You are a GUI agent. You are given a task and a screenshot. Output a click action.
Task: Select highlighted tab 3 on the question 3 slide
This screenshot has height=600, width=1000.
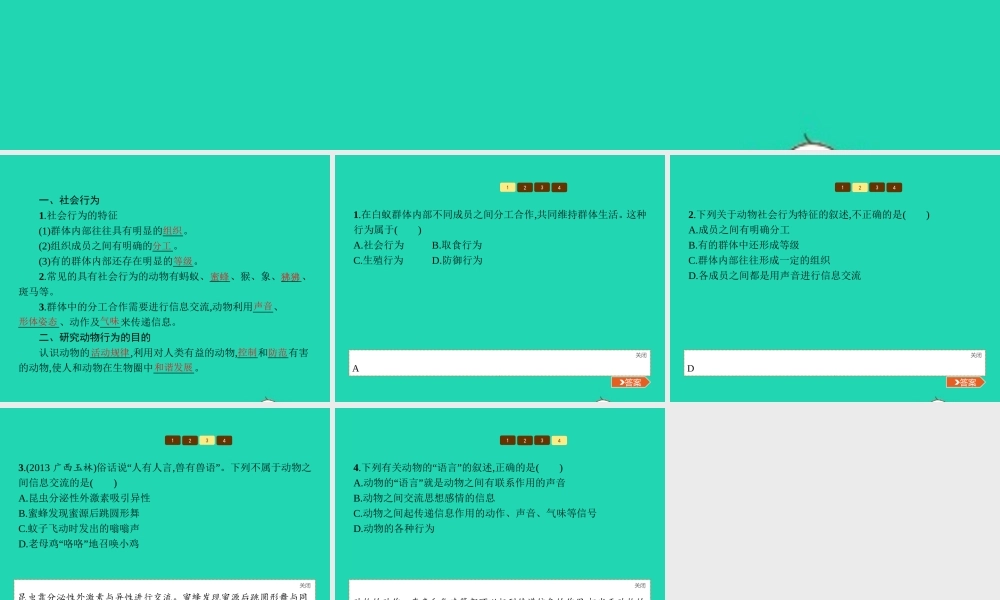coord(207,441)
